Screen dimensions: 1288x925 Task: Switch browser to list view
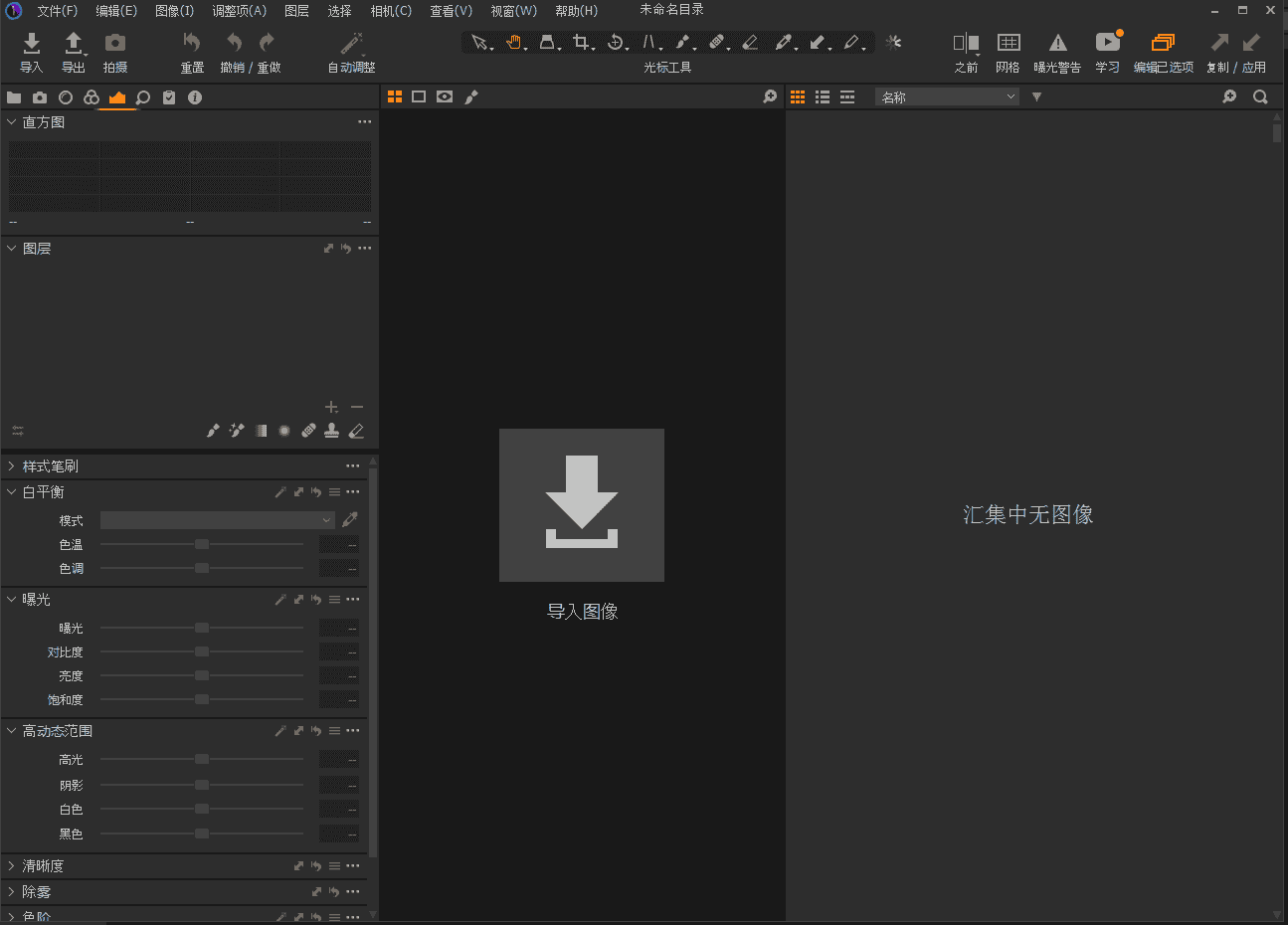coord(823,96)
